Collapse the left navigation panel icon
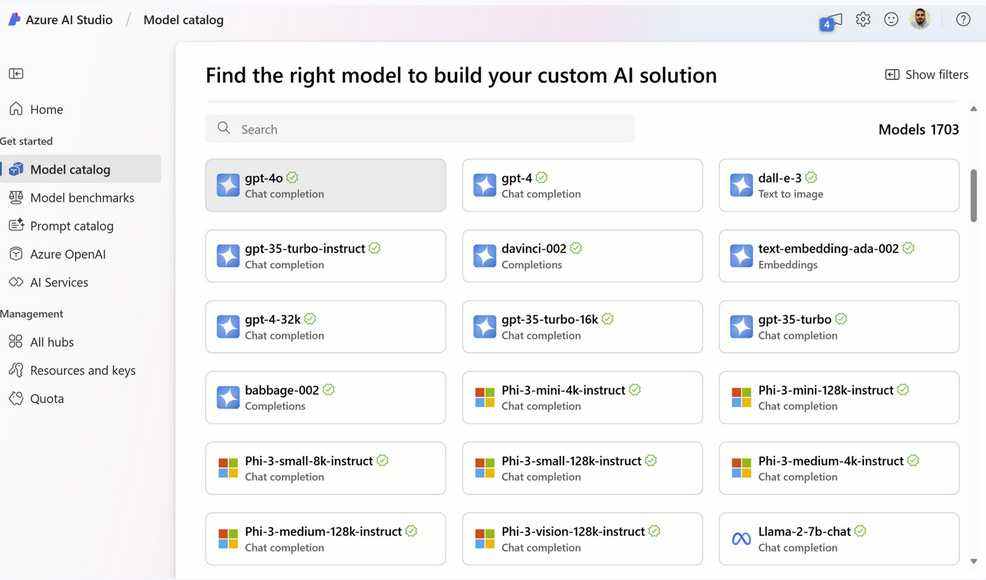Screen dimensions: 986x580 click(x=16, y=74)
